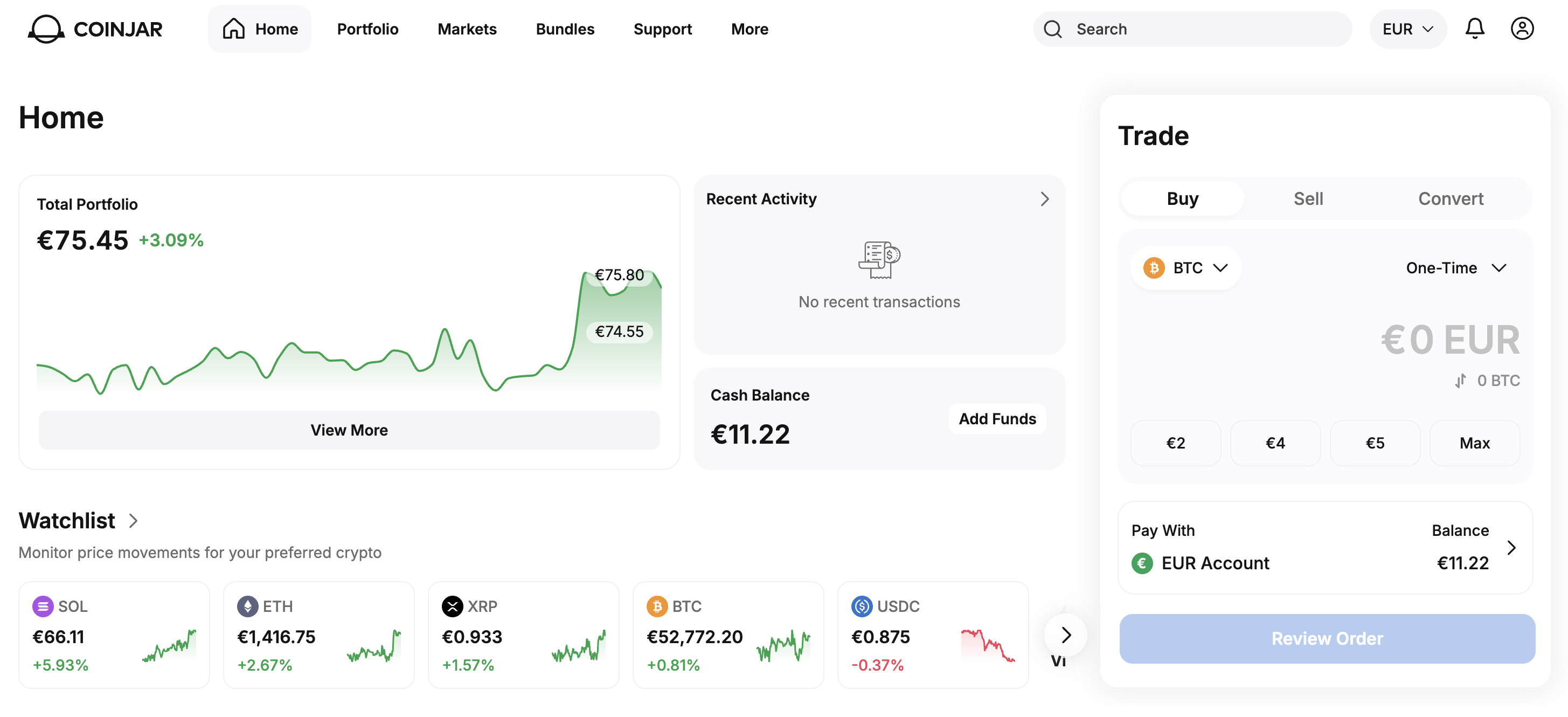
Task: Click the BTC coin icon in Watchlist
Action: pos(657,606)
